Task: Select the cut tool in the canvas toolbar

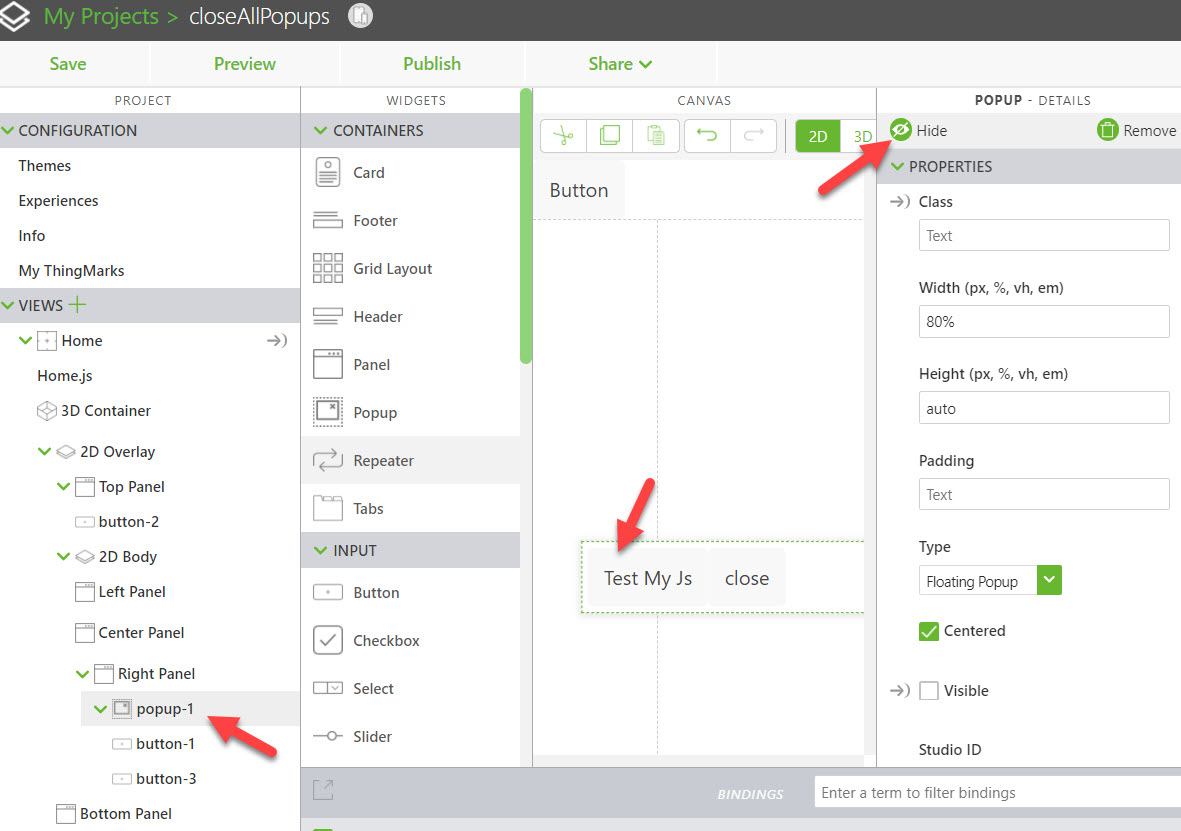Action: [562, 135]
